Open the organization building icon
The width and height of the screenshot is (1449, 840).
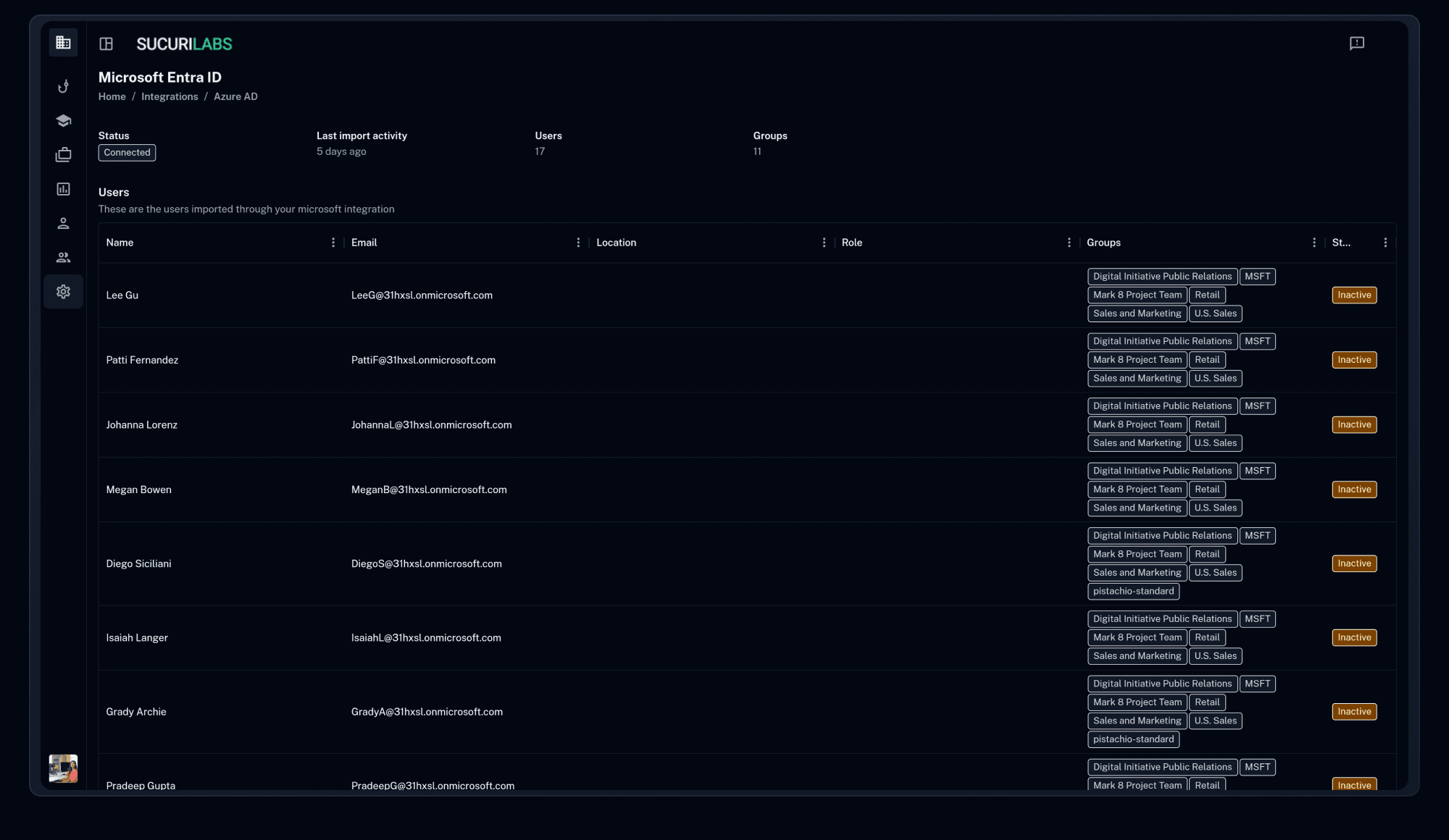(x=63, y=43)
